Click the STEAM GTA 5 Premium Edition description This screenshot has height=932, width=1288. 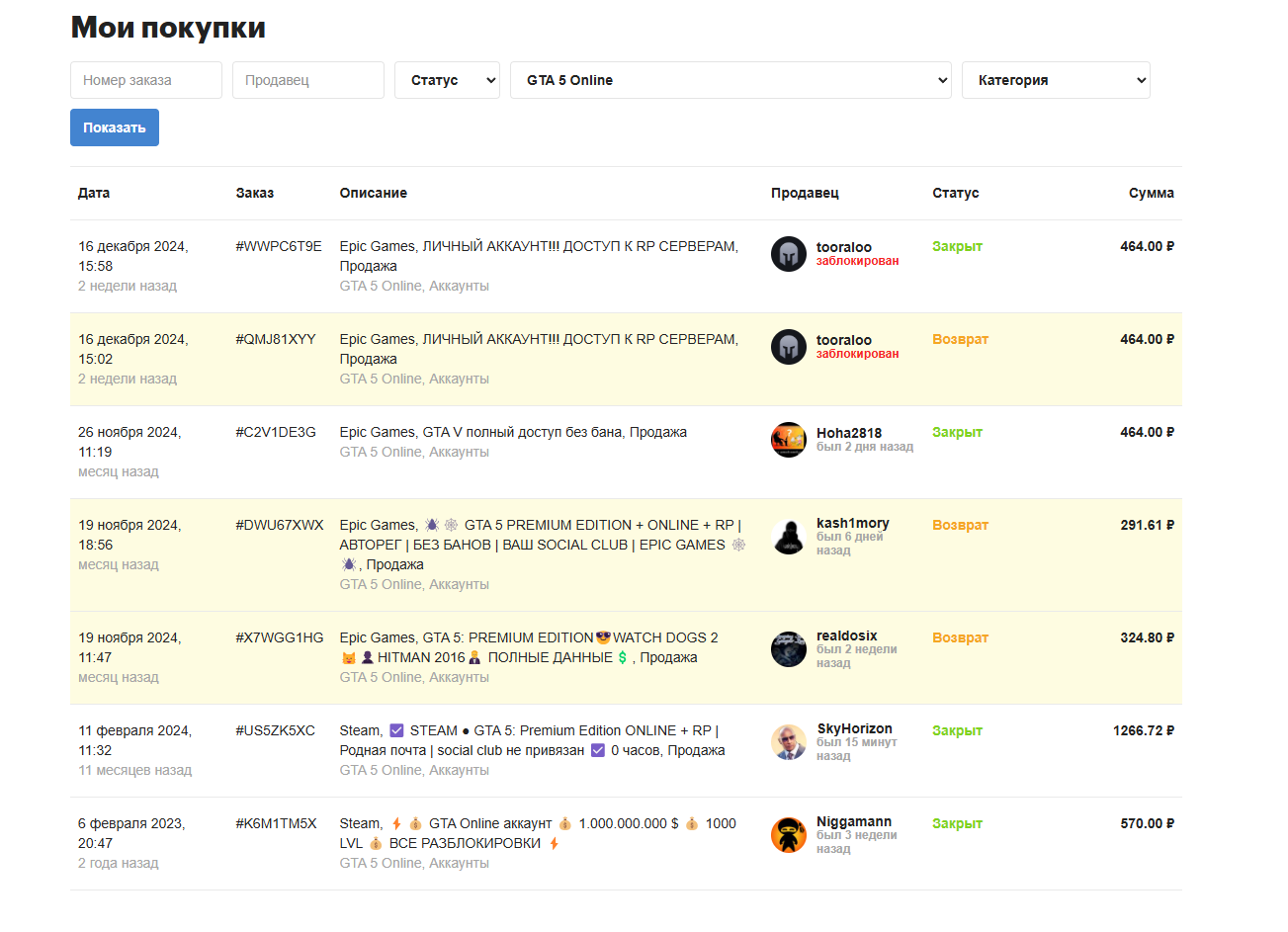click(x=532, y=740)
